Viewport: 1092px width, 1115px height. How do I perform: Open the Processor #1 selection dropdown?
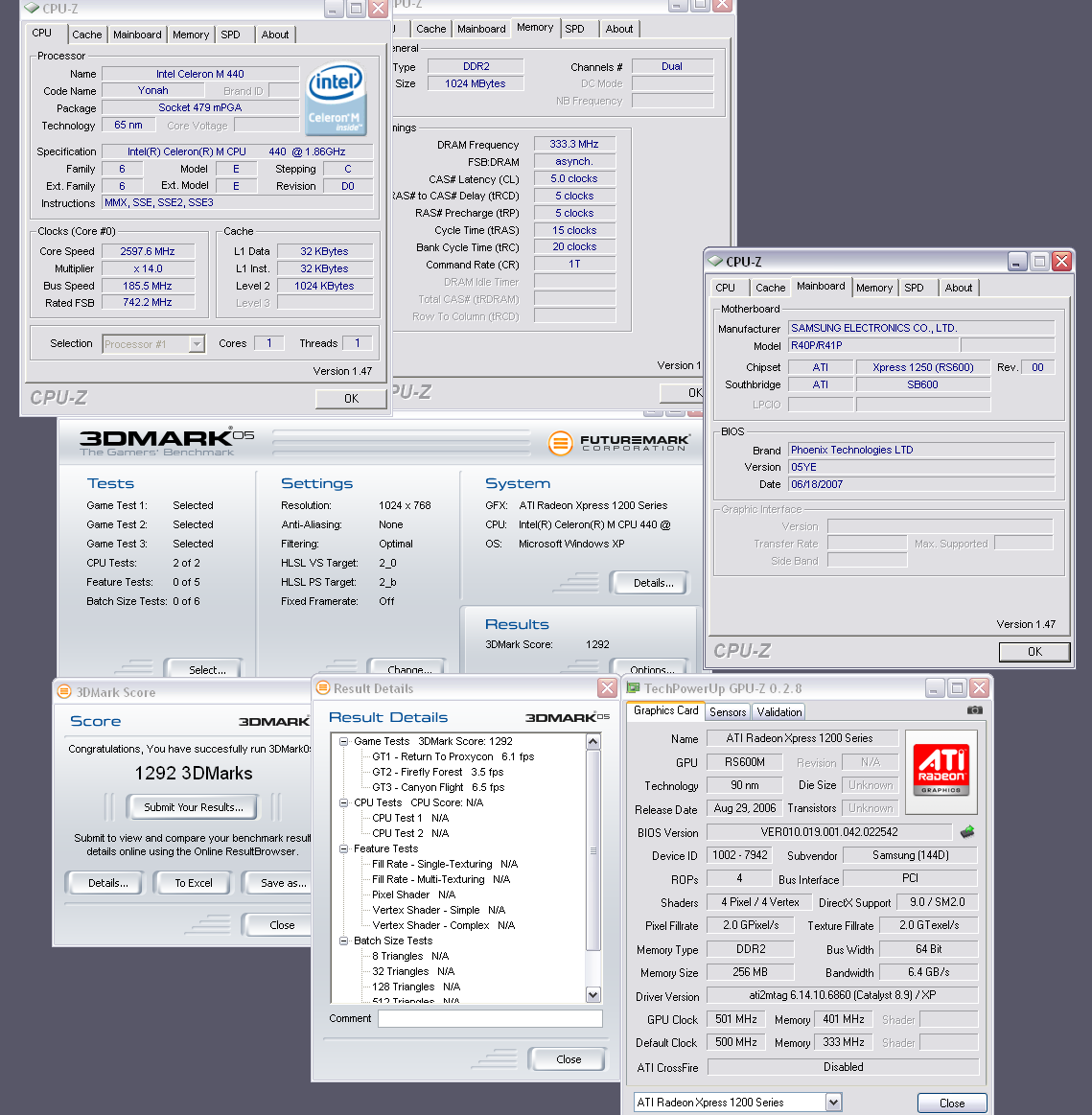click(x=197, y=344)
